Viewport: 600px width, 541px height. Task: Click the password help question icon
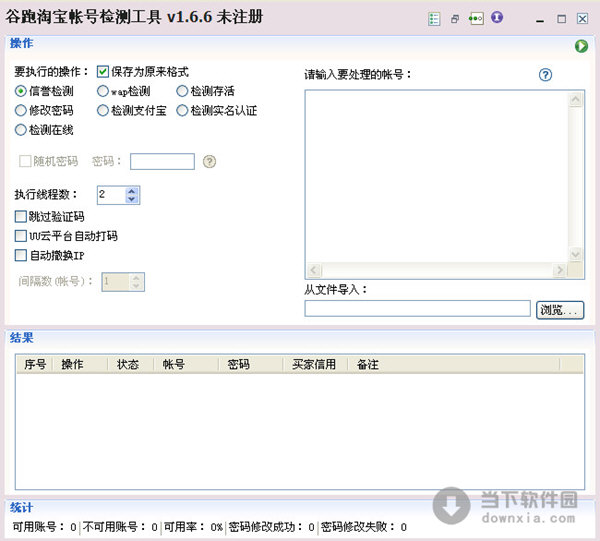pos(209,161)
